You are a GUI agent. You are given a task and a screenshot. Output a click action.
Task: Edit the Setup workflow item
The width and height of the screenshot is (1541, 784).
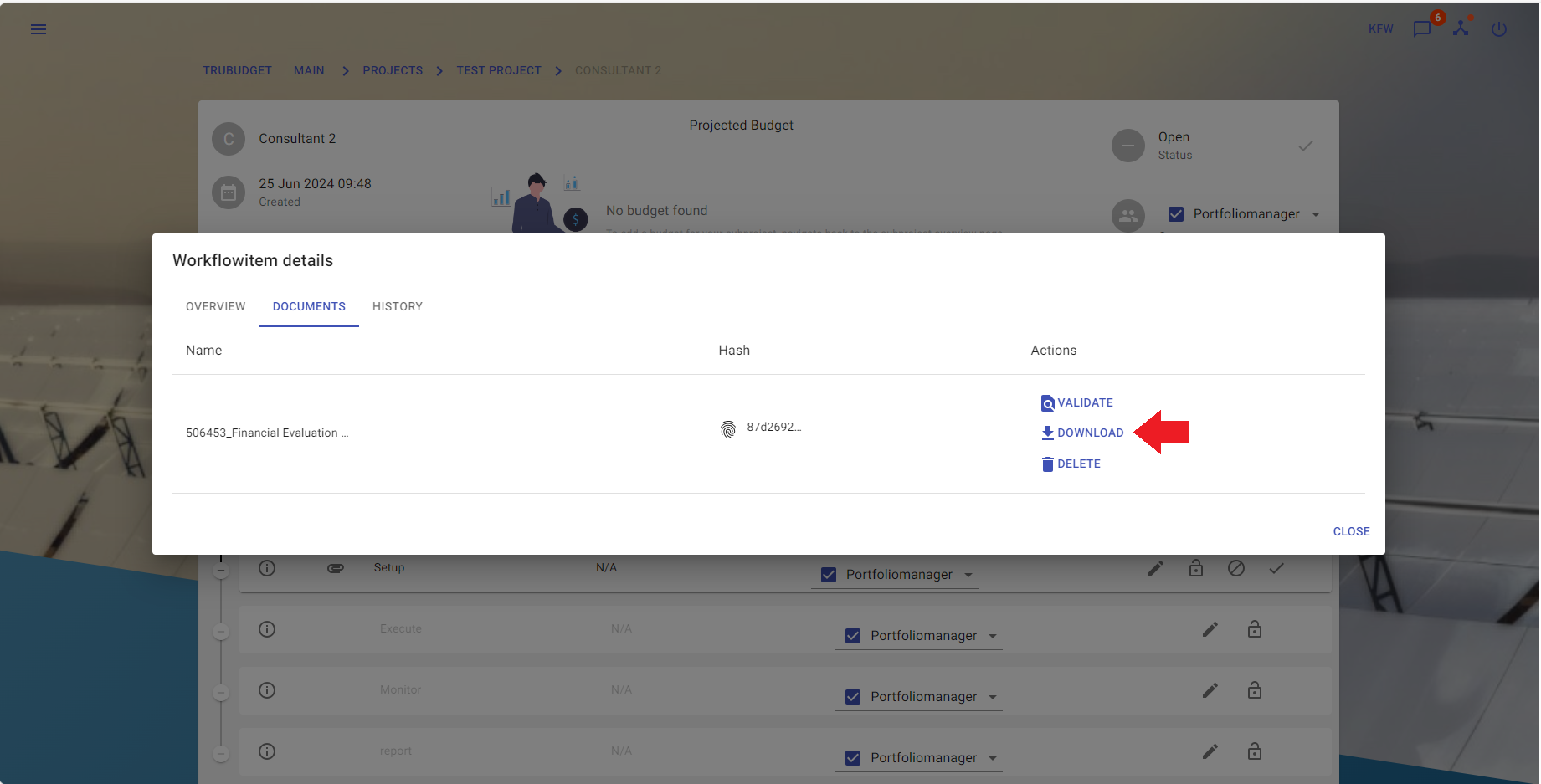click(1156, 568)
